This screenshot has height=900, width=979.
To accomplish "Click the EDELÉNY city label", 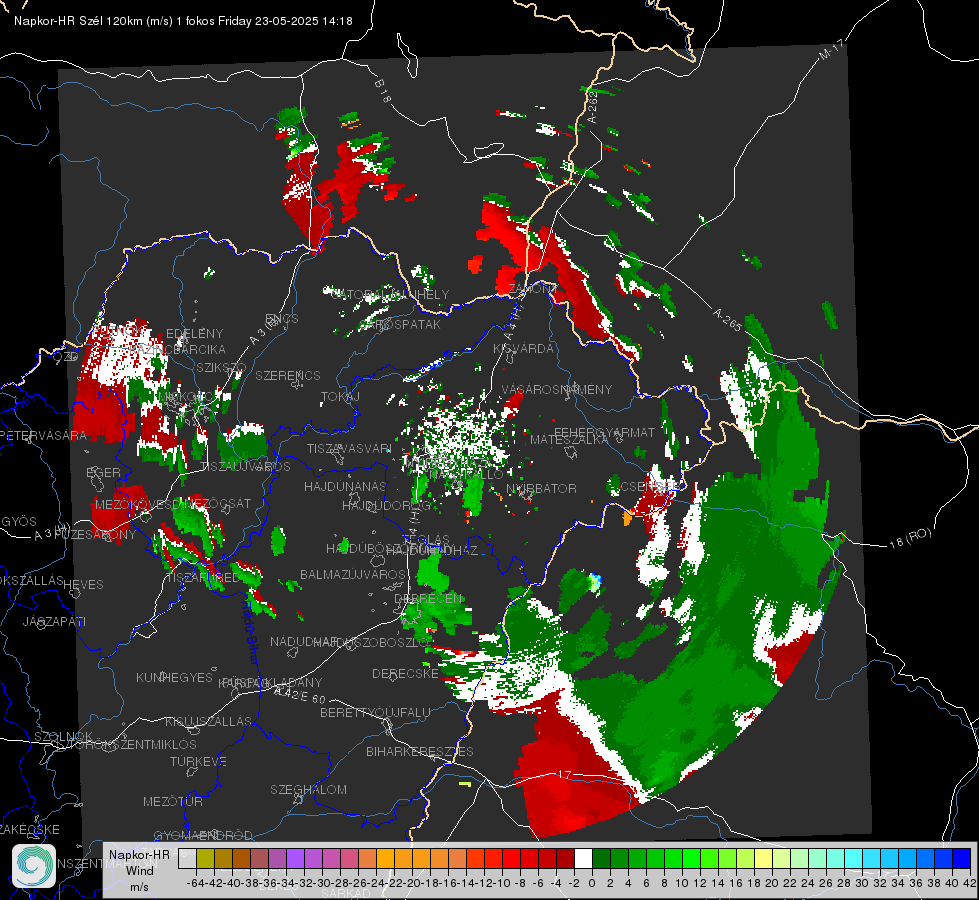I will point(194,334).
